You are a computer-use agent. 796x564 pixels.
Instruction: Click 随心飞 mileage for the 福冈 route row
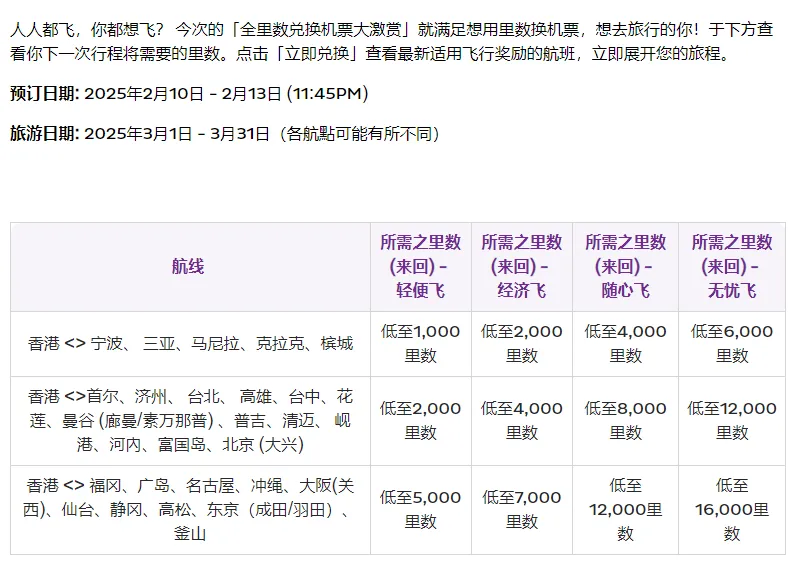[625, 509]
